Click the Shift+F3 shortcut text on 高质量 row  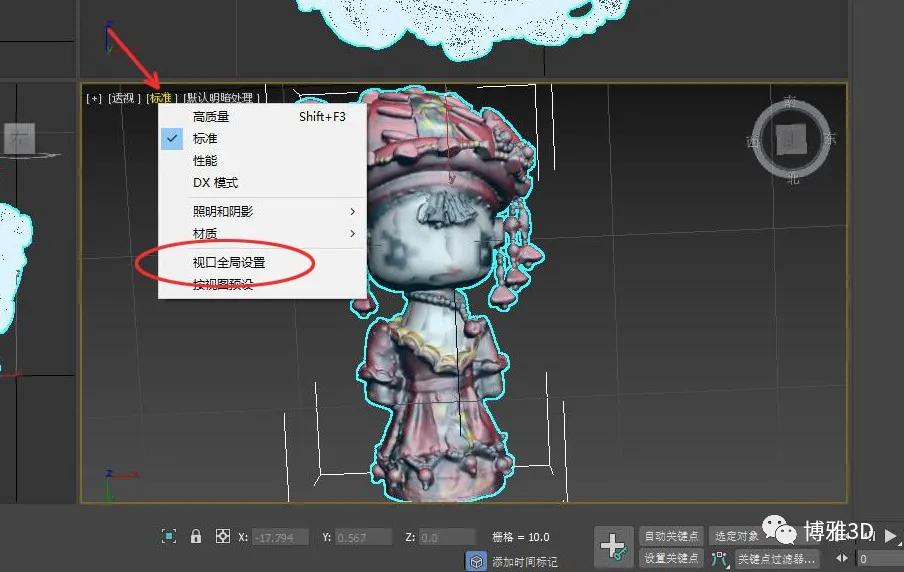[x=322, y=116]
